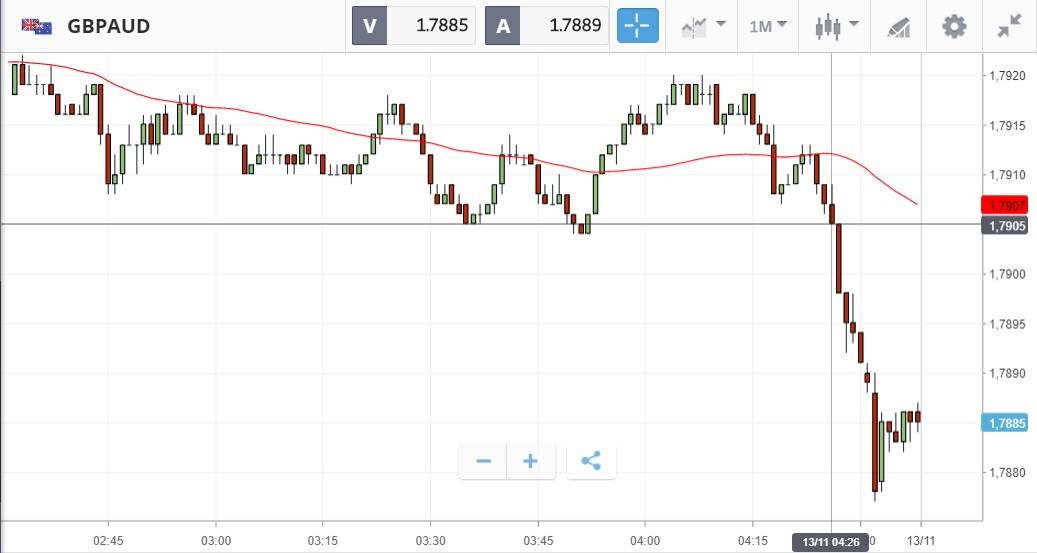1037x553 pixels.
Task: Click the 13/11 04:26 time marker
Action: (x=830, y=542)
